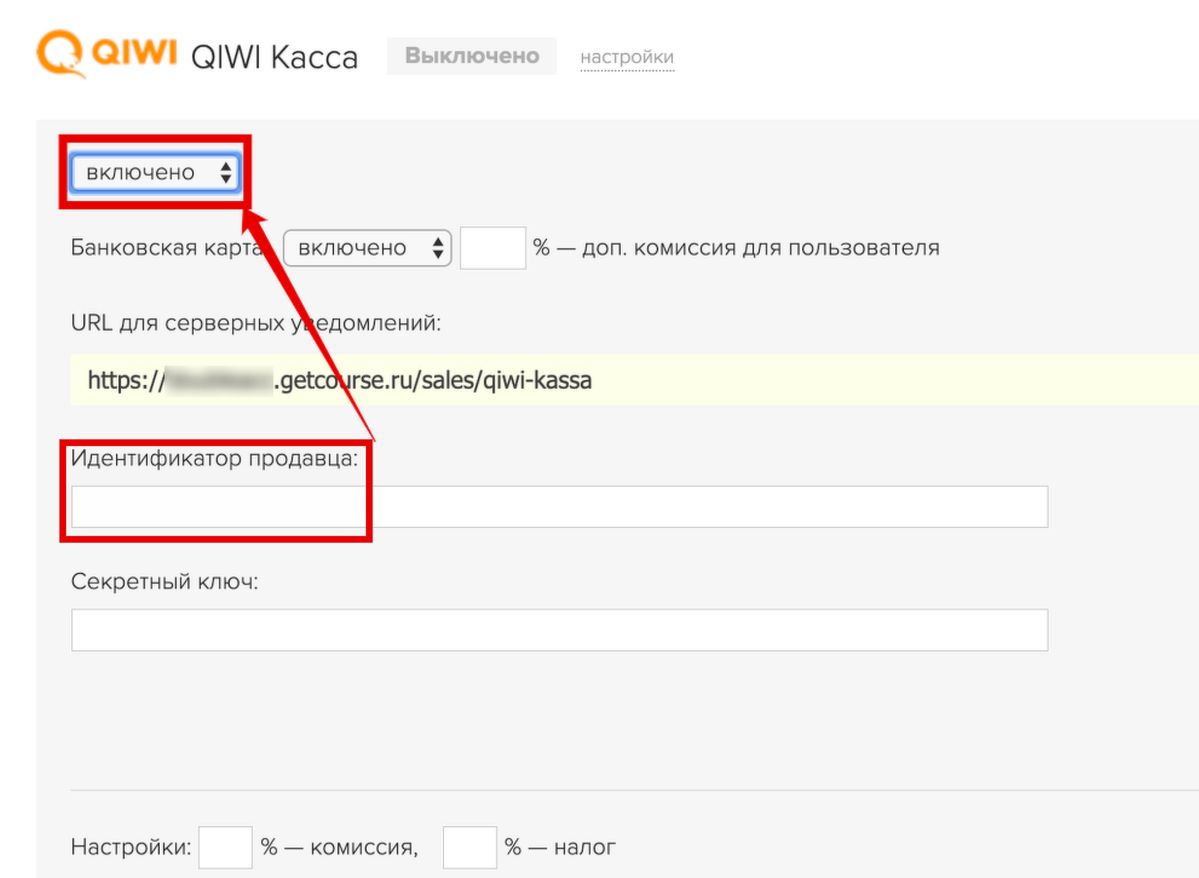The width and height of the screenshot is (1199, 878).
Task: Click the Секретный ключ input field
Action: (x=560, y=630)
